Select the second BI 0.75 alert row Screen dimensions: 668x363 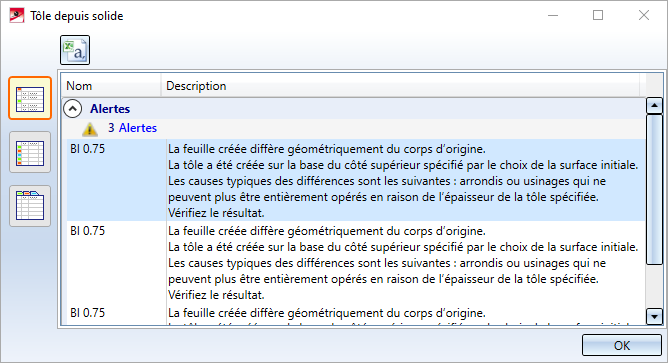point(355,262)
